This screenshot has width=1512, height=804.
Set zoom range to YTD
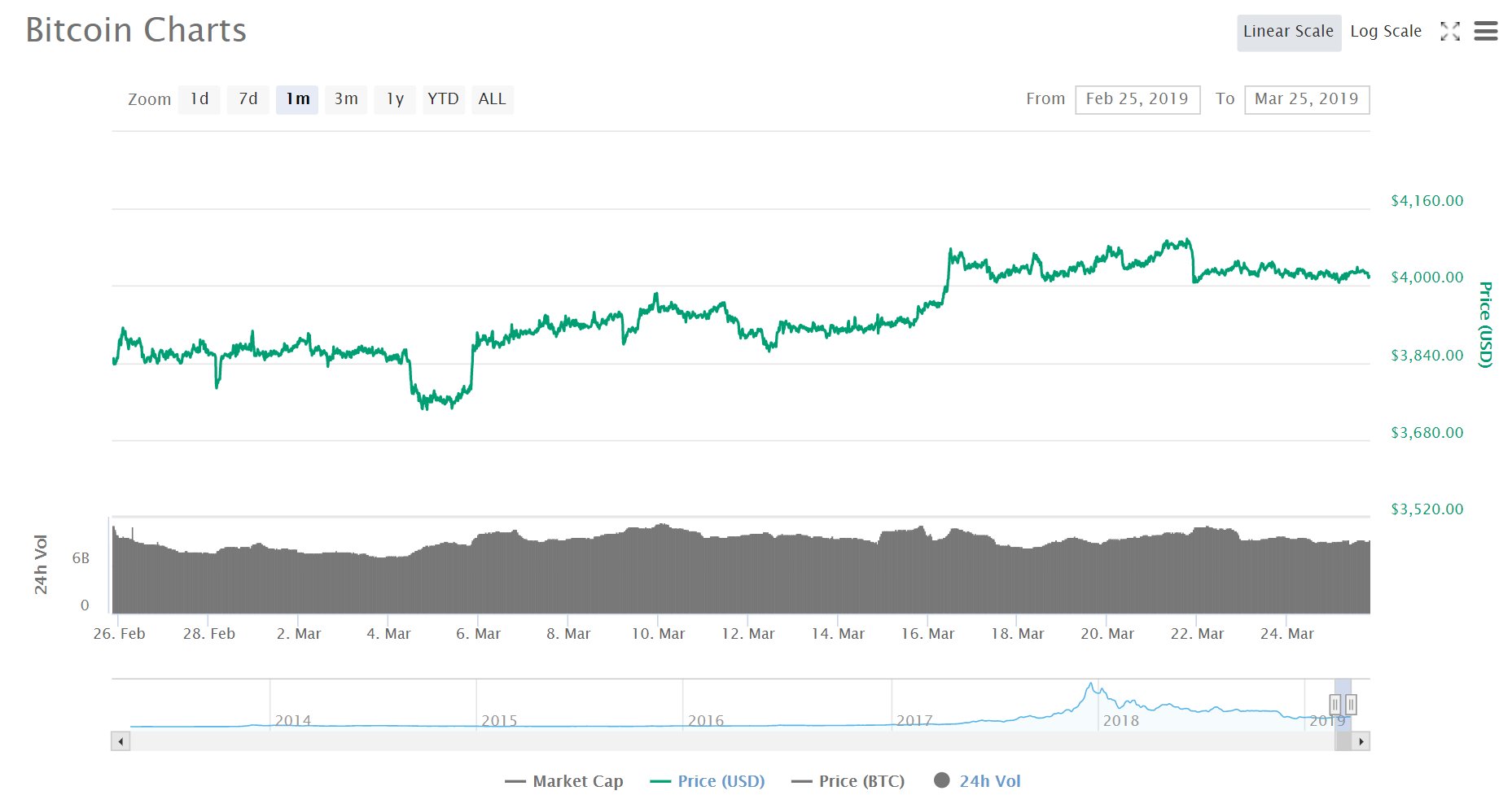444,99
